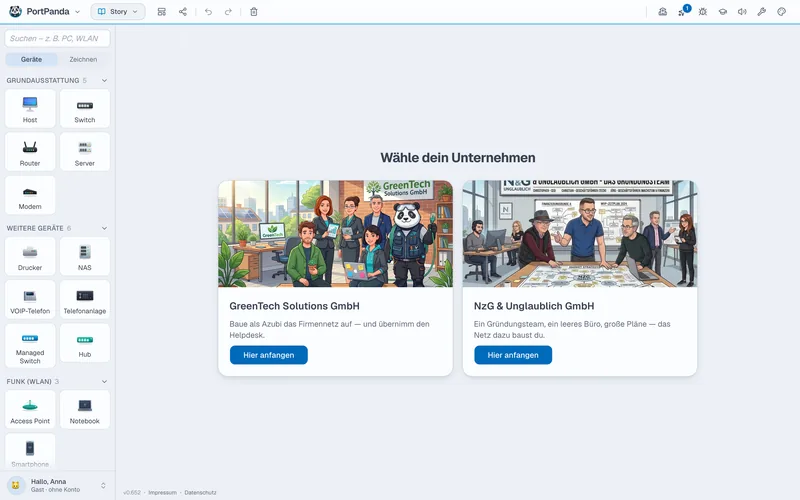
Task: Start GreenTech Solutions with Hier anfangen
Action: click(268, 355)
